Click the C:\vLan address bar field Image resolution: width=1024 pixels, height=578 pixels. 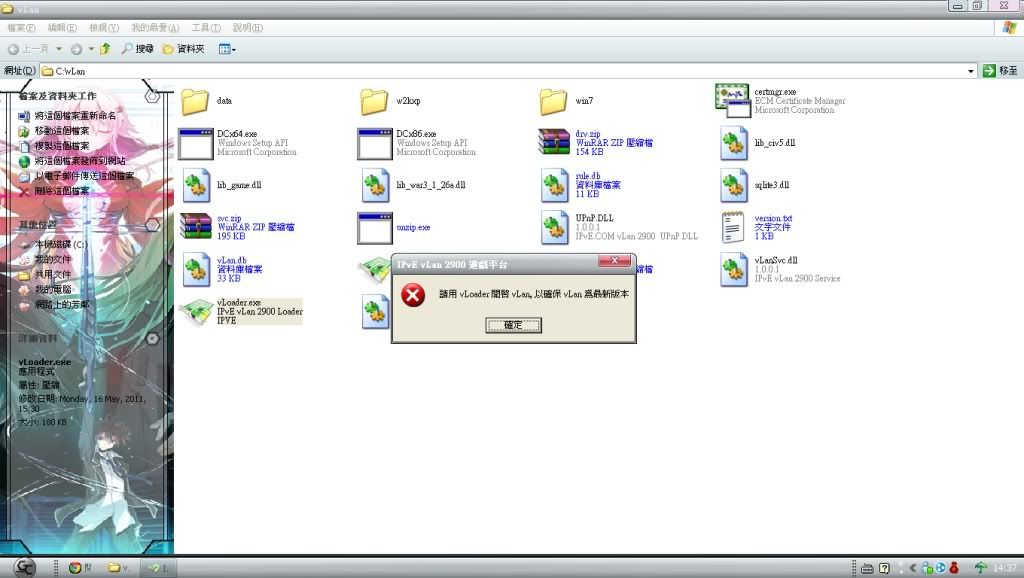[x=500, y=71]
